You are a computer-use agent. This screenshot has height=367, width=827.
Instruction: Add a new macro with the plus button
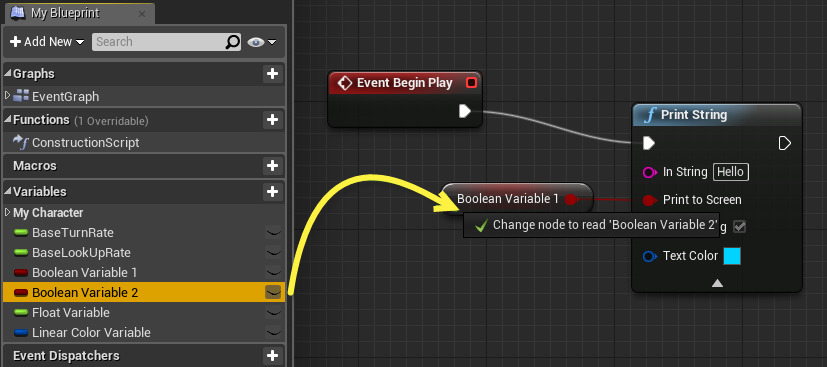(x=272, y=166)
